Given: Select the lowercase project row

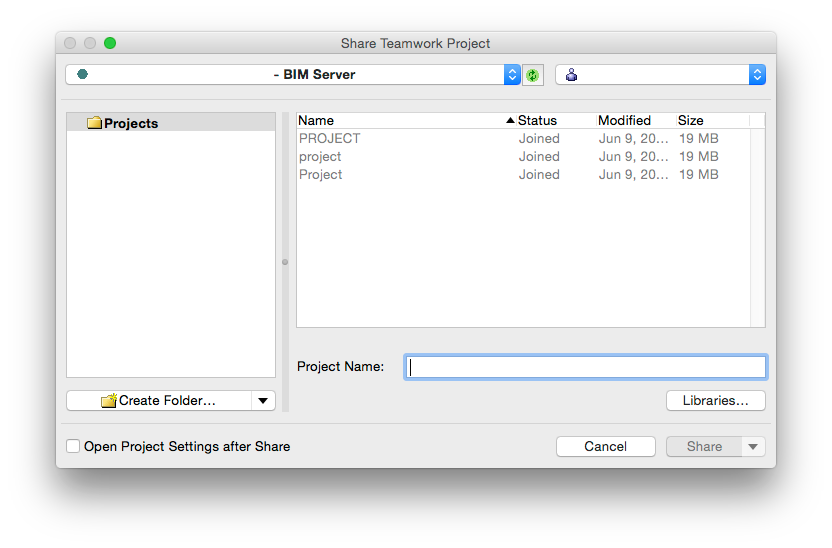Looking at the screenshot, I should (x=523, y=156).
